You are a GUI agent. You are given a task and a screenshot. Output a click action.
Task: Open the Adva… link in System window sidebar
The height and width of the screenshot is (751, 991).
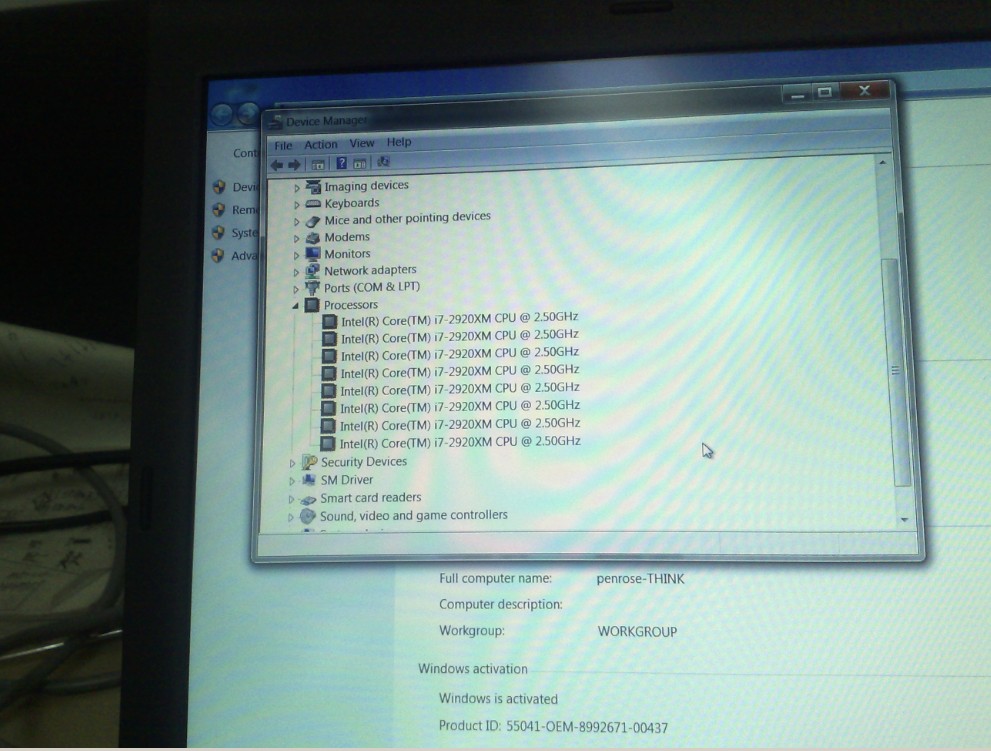(245, 255)
